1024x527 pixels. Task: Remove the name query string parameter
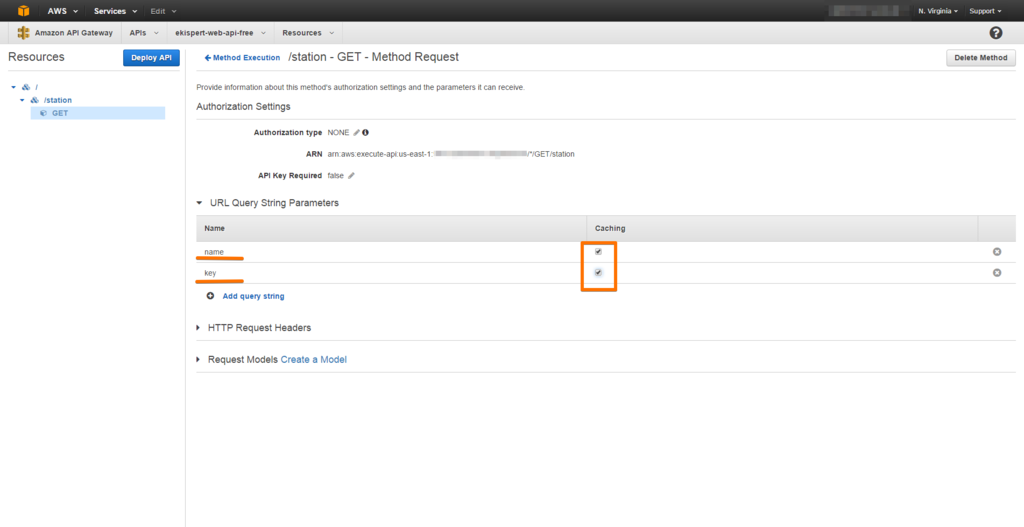[x=997, y=252]
